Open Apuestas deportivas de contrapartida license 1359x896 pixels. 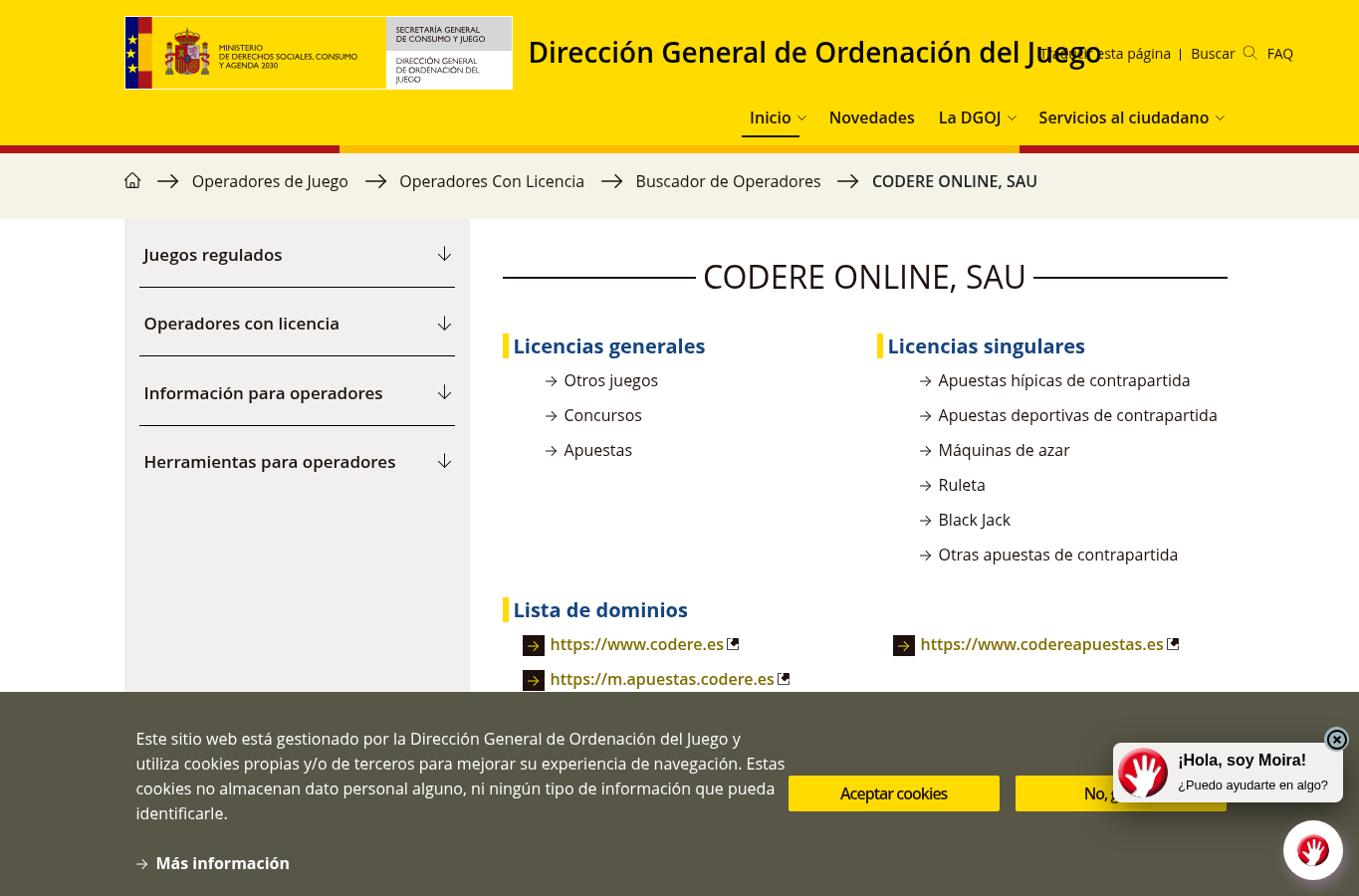1077,415
